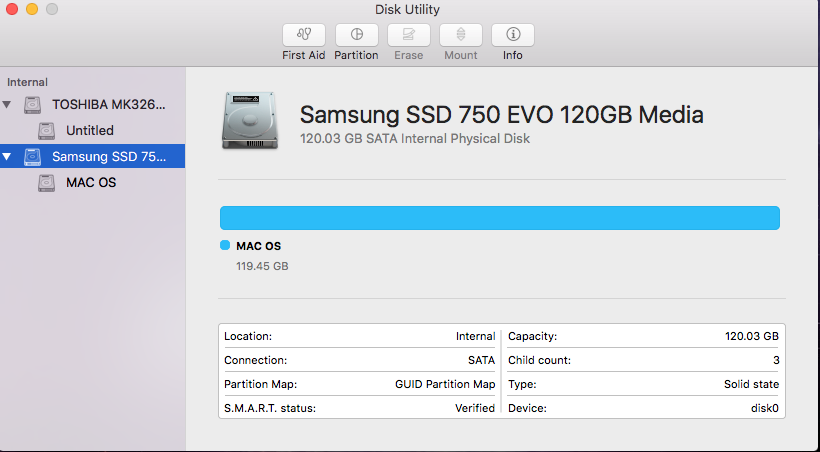Click the Untitled volume icon

click(47, 131)
